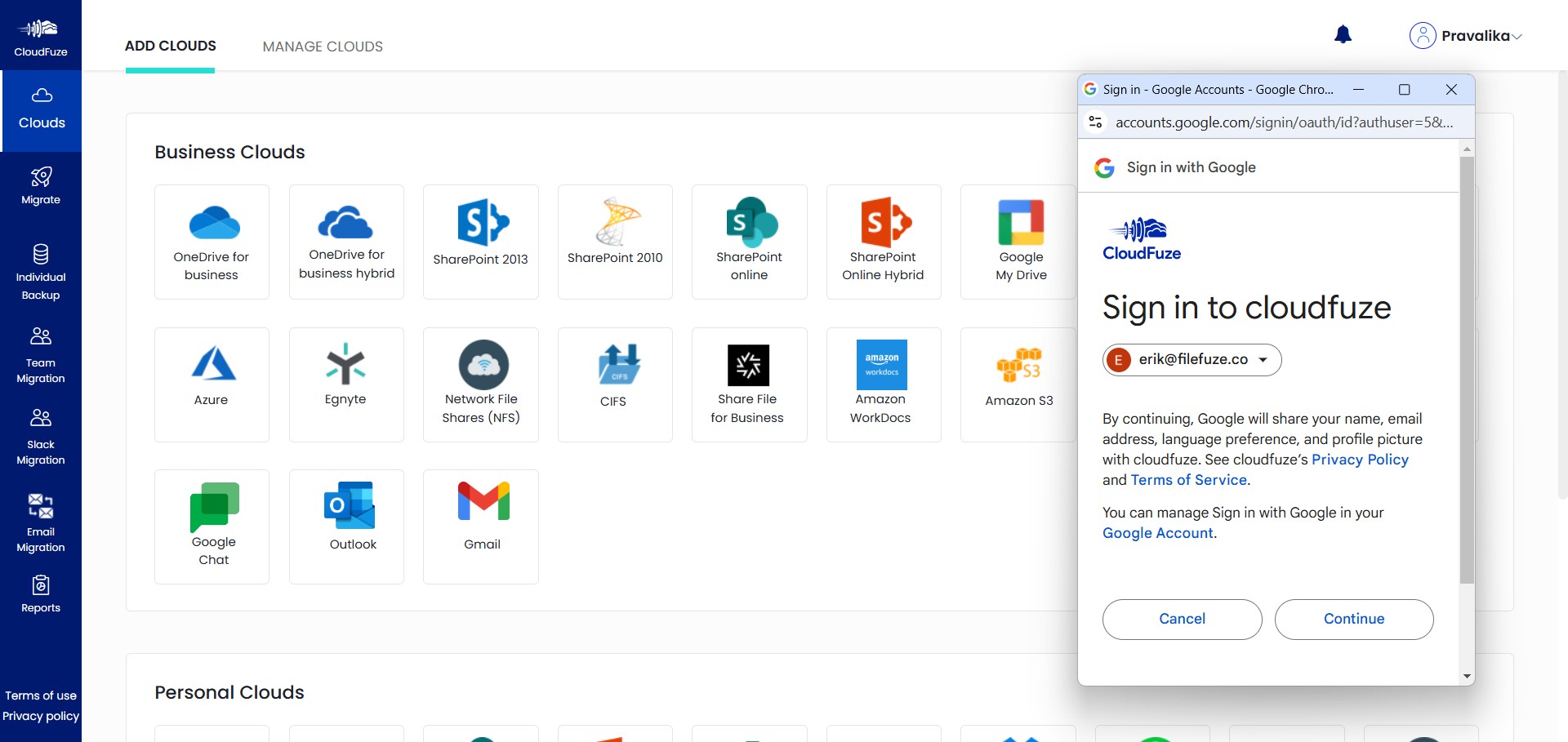Open the Privacy Policy link in popup
The height and width of the screenshot is (742, 1568).
[1360, 460]
